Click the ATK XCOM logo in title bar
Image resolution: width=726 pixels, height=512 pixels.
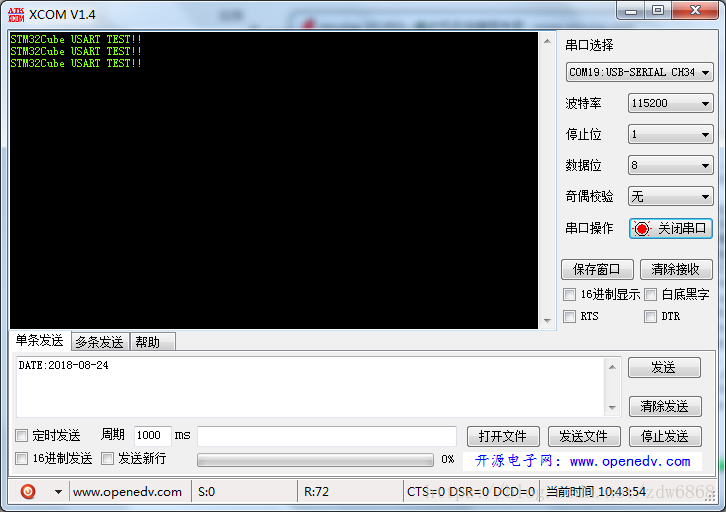(16, 15)
